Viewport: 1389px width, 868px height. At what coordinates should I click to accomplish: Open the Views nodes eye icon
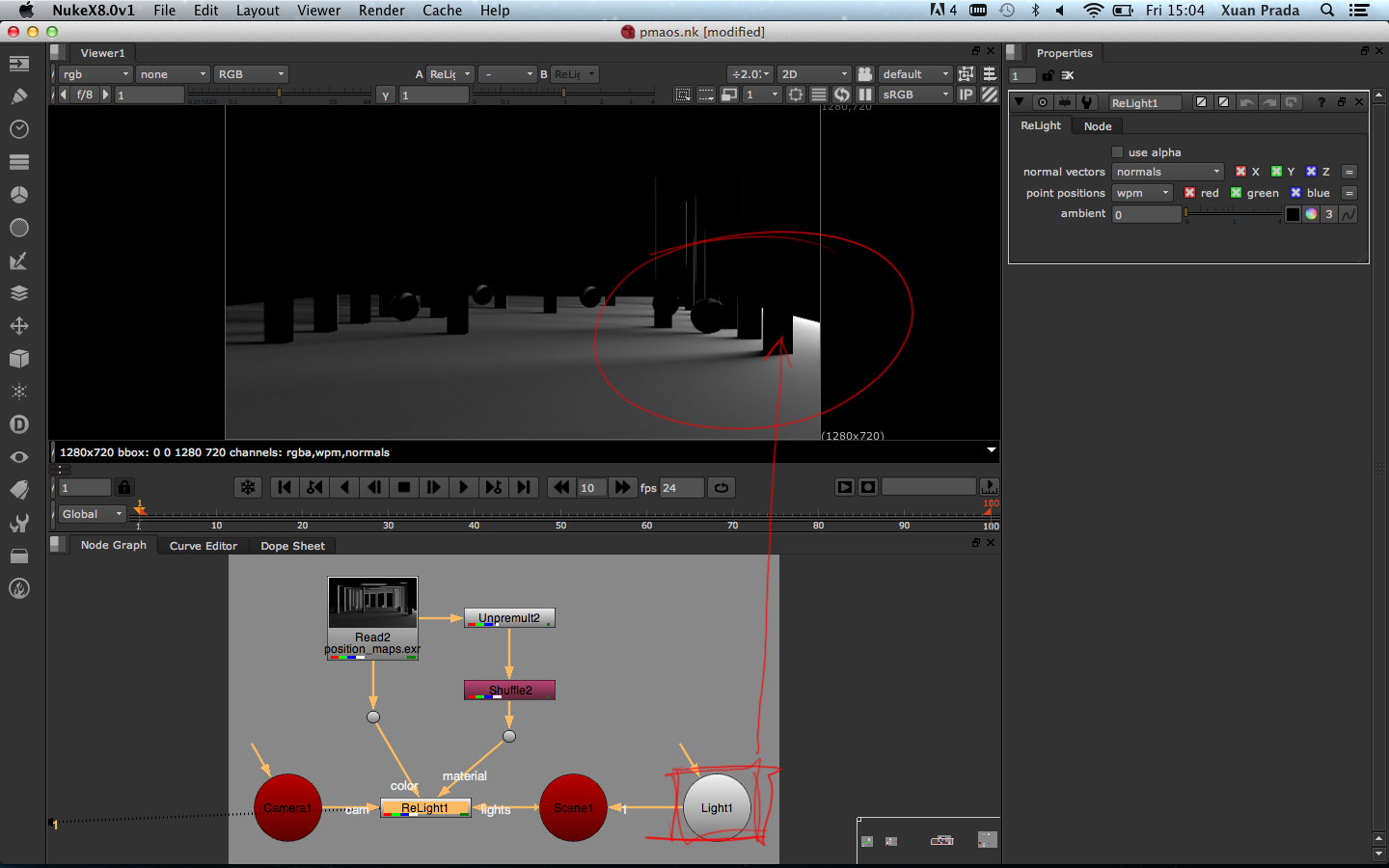pyautogui.click(x=18, y=457)
